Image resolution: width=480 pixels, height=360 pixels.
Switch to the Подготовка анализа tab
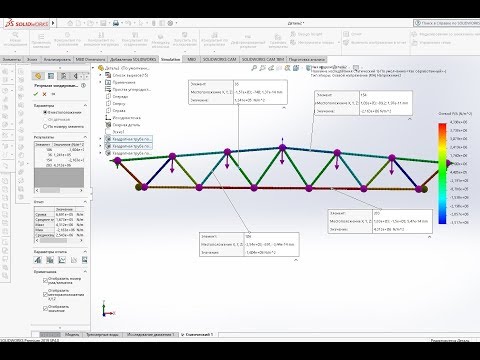[306, 59]
